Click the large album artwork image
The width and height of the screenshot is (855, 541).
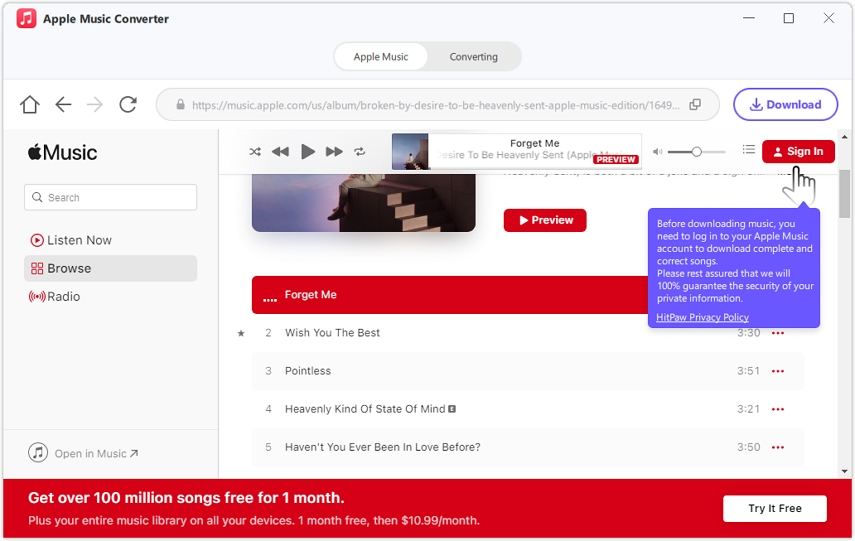tap(364, 203)
